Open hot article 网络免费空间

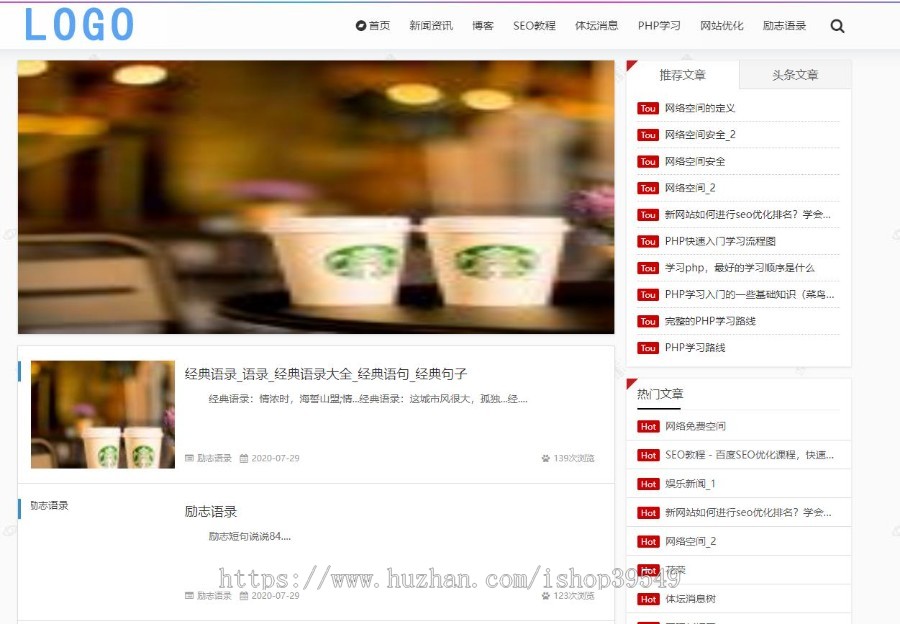[x=695, y=426]
